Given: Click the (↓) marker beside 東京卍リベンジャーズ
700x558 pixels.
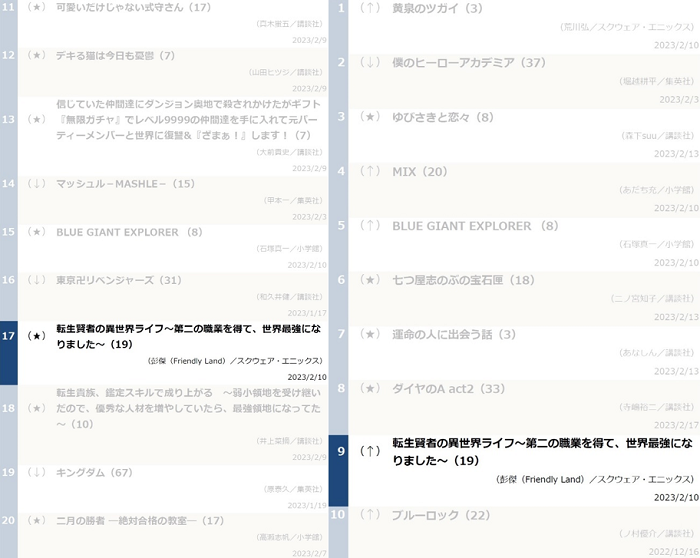Looking at the screenshot, I should point(37,280).
